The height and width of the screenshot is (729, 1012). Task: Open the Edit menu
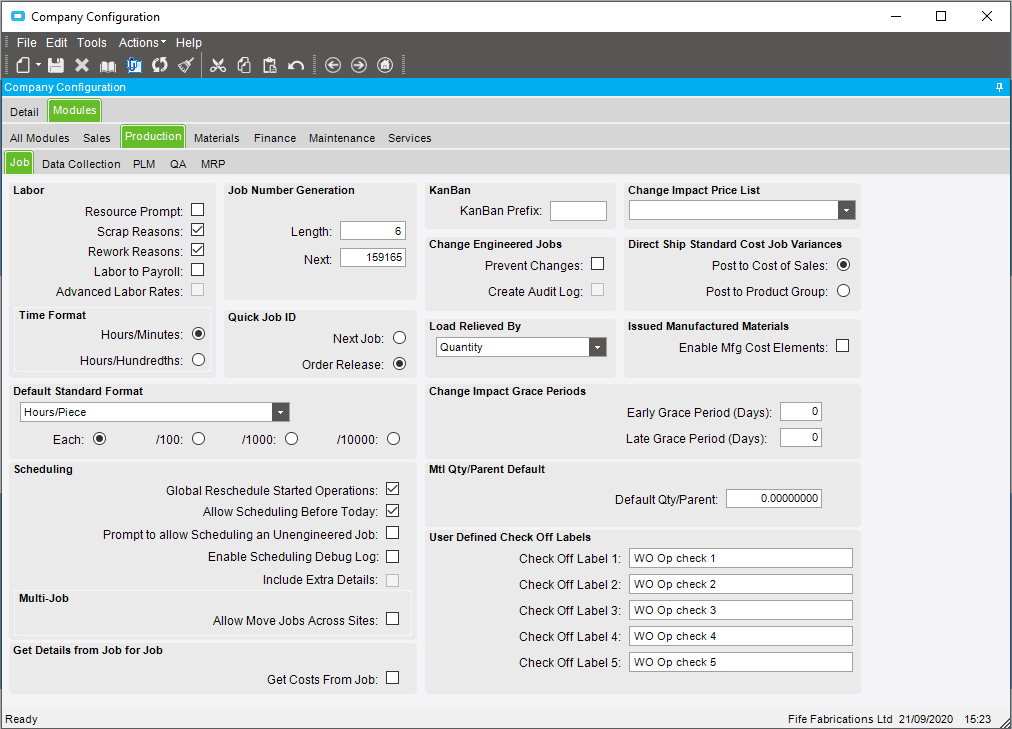[x=57, y=43]
